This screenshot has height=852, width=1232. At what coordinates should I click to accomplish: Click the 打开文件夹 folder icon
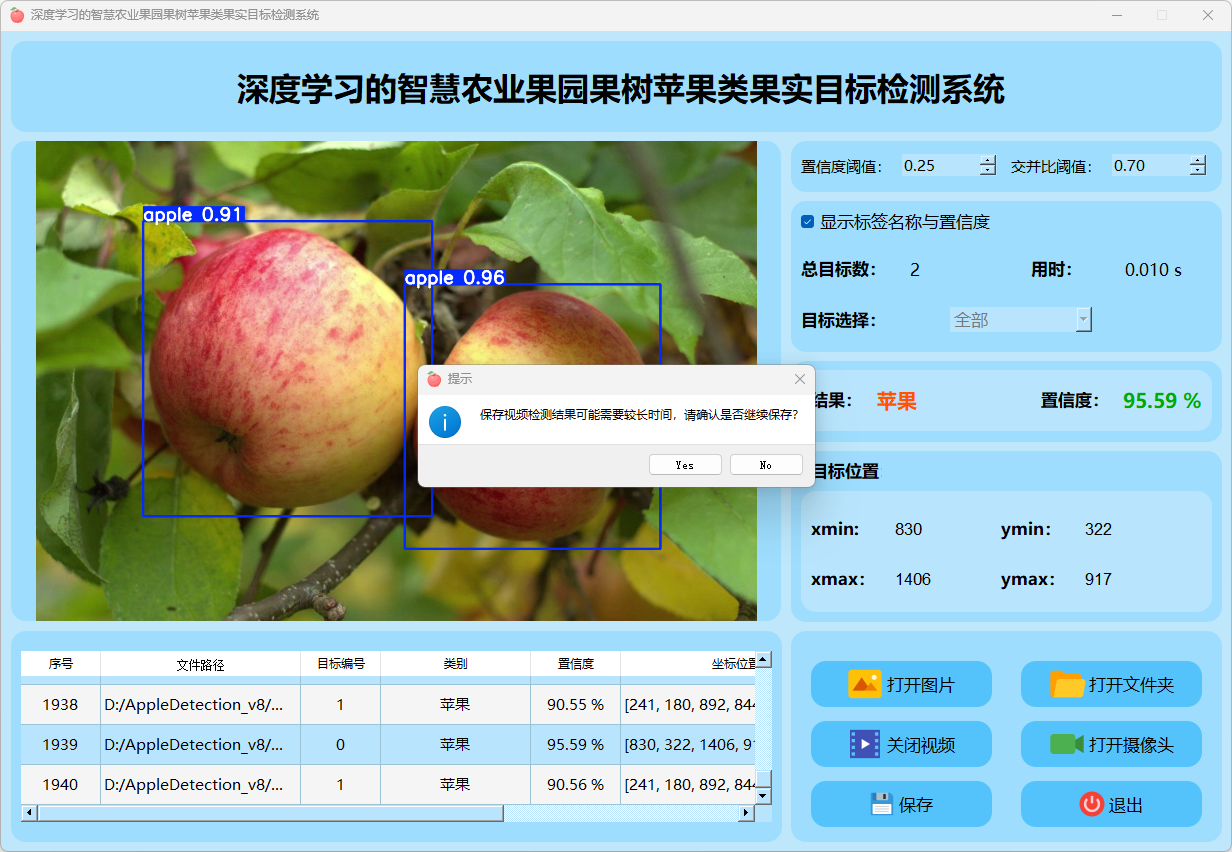click(x=1067, y=684)
